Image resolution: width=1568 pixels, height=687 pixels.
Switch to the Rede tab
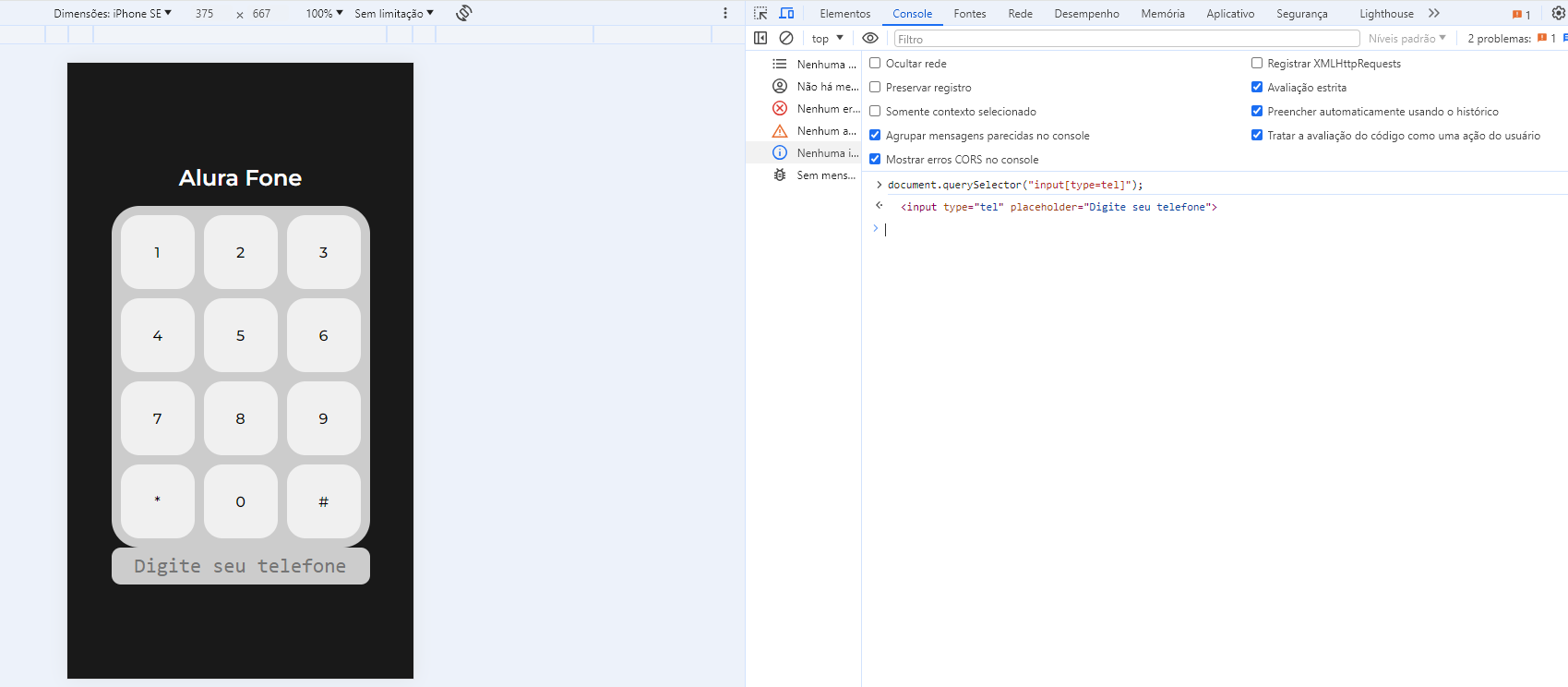(1020, 13)
